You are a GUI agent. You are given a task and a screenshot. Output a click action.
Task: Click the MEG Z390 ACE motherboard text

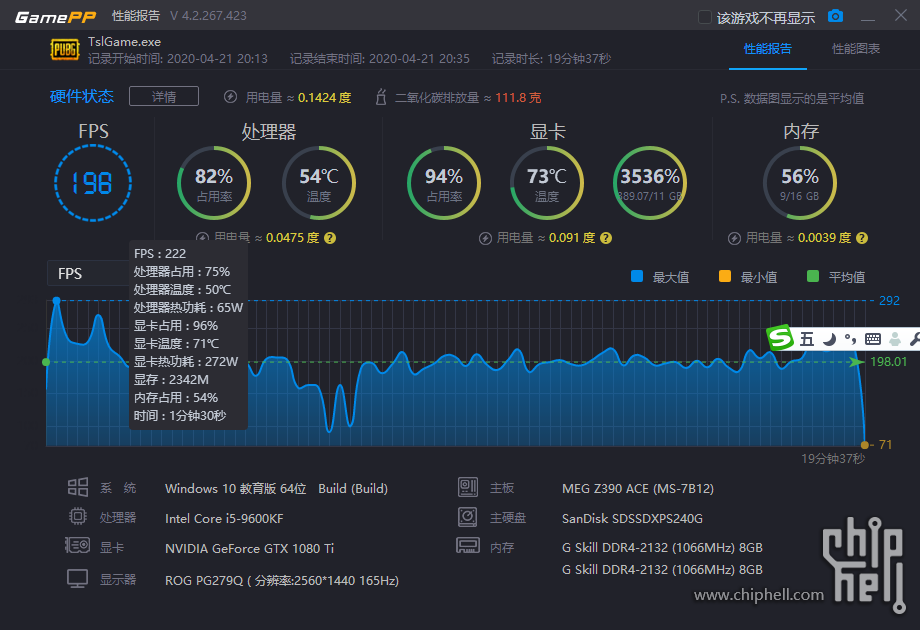pyautogui.click(x=638, y=489)
